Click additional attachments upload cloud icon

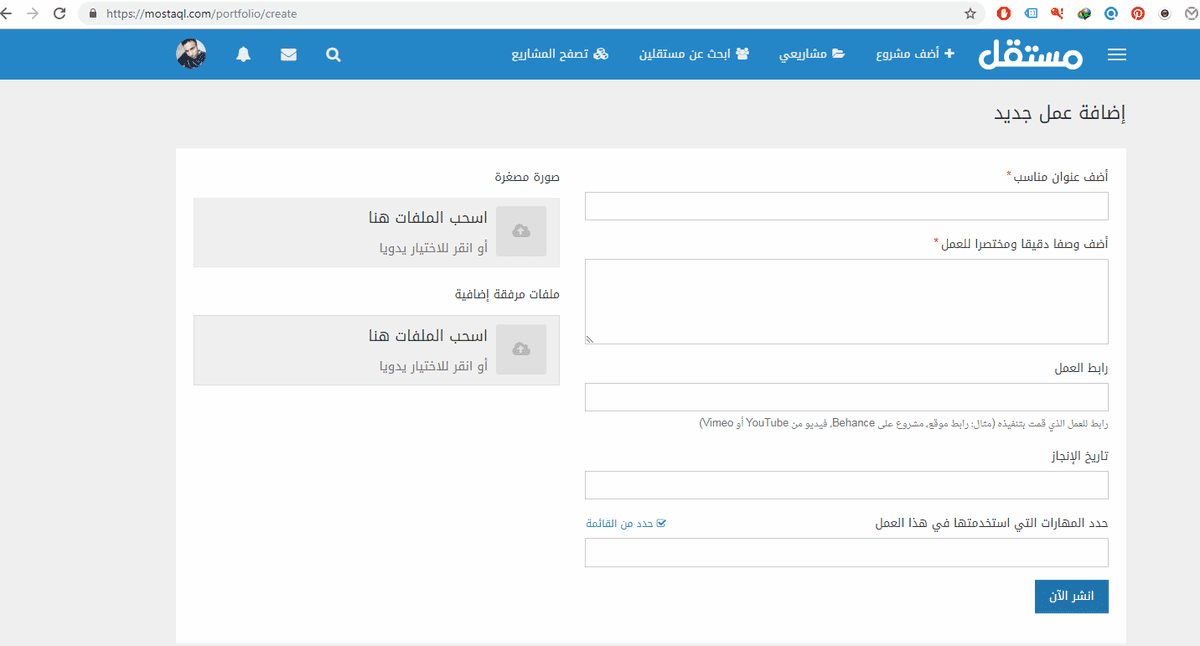click(x=521, y=349)
